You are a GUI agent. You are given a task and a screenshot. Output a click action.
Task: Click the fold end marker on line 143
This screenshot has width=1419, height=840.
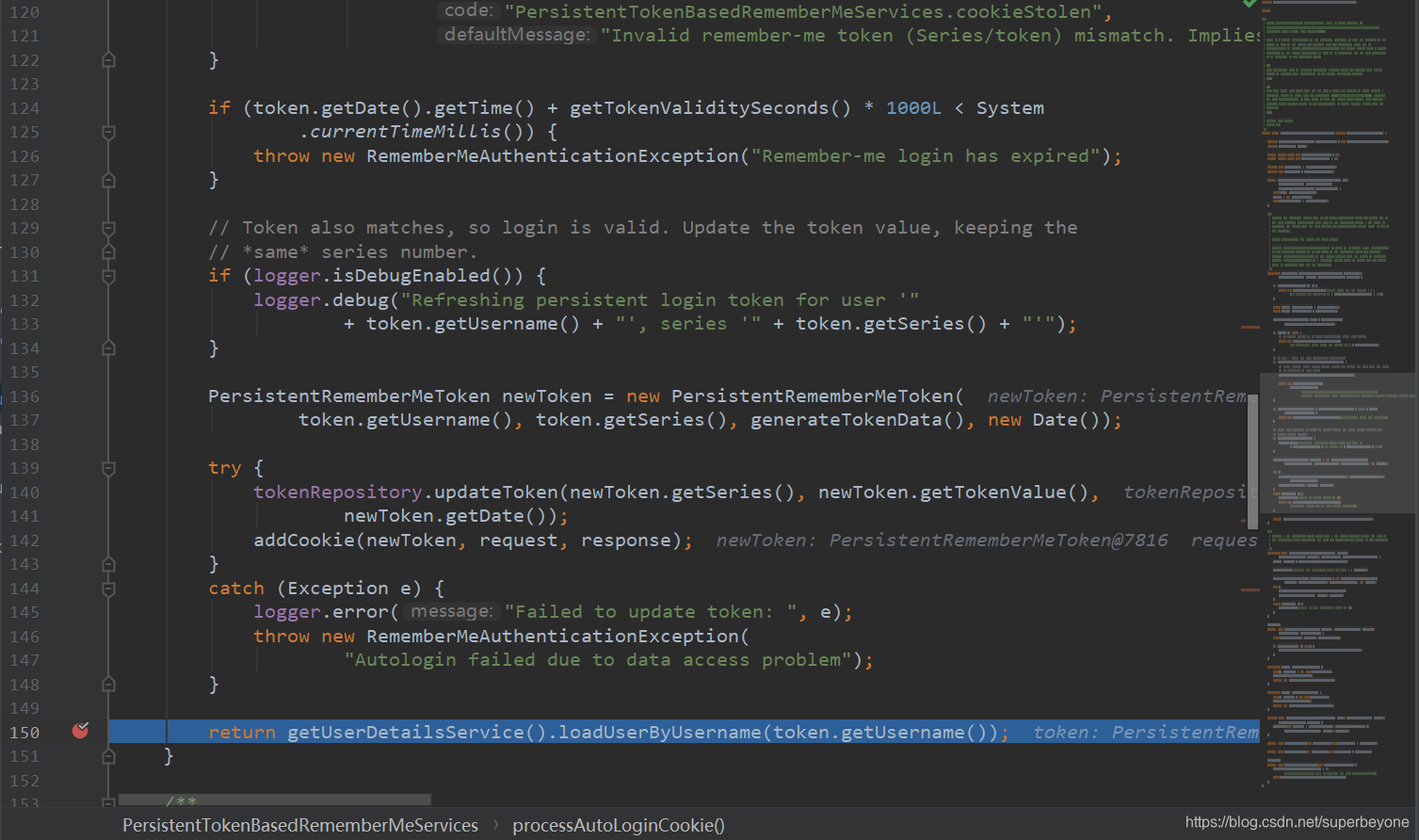tap(108, 564)
